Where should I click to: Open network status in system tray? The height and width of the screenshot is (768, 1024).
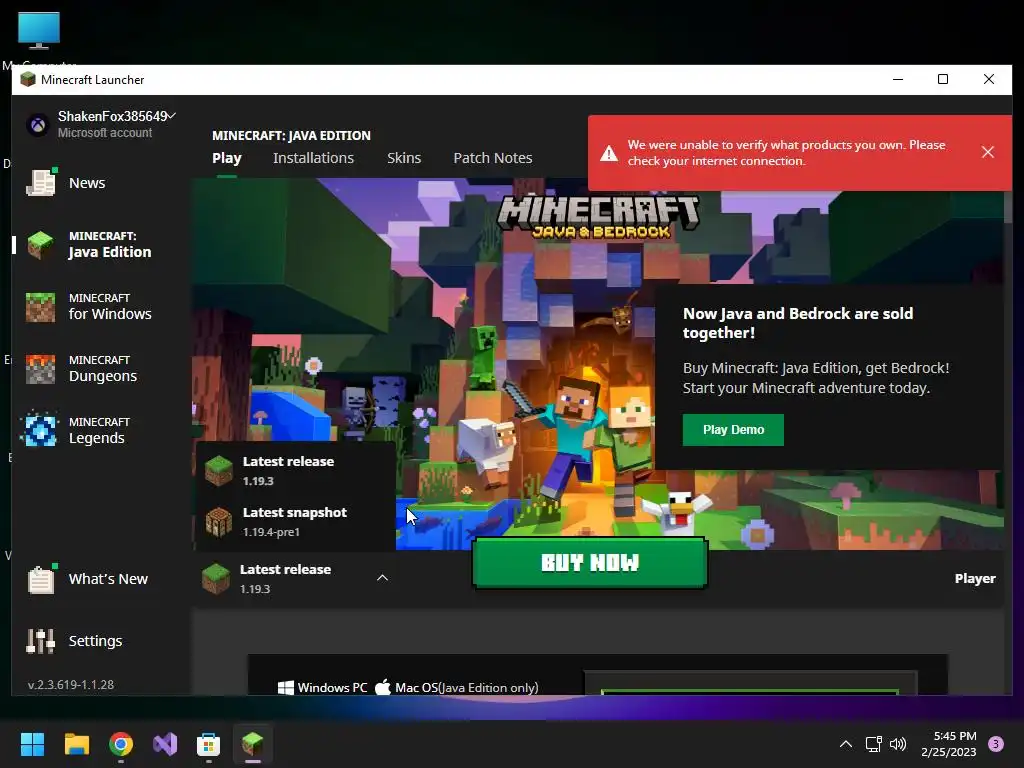point(873,744)
